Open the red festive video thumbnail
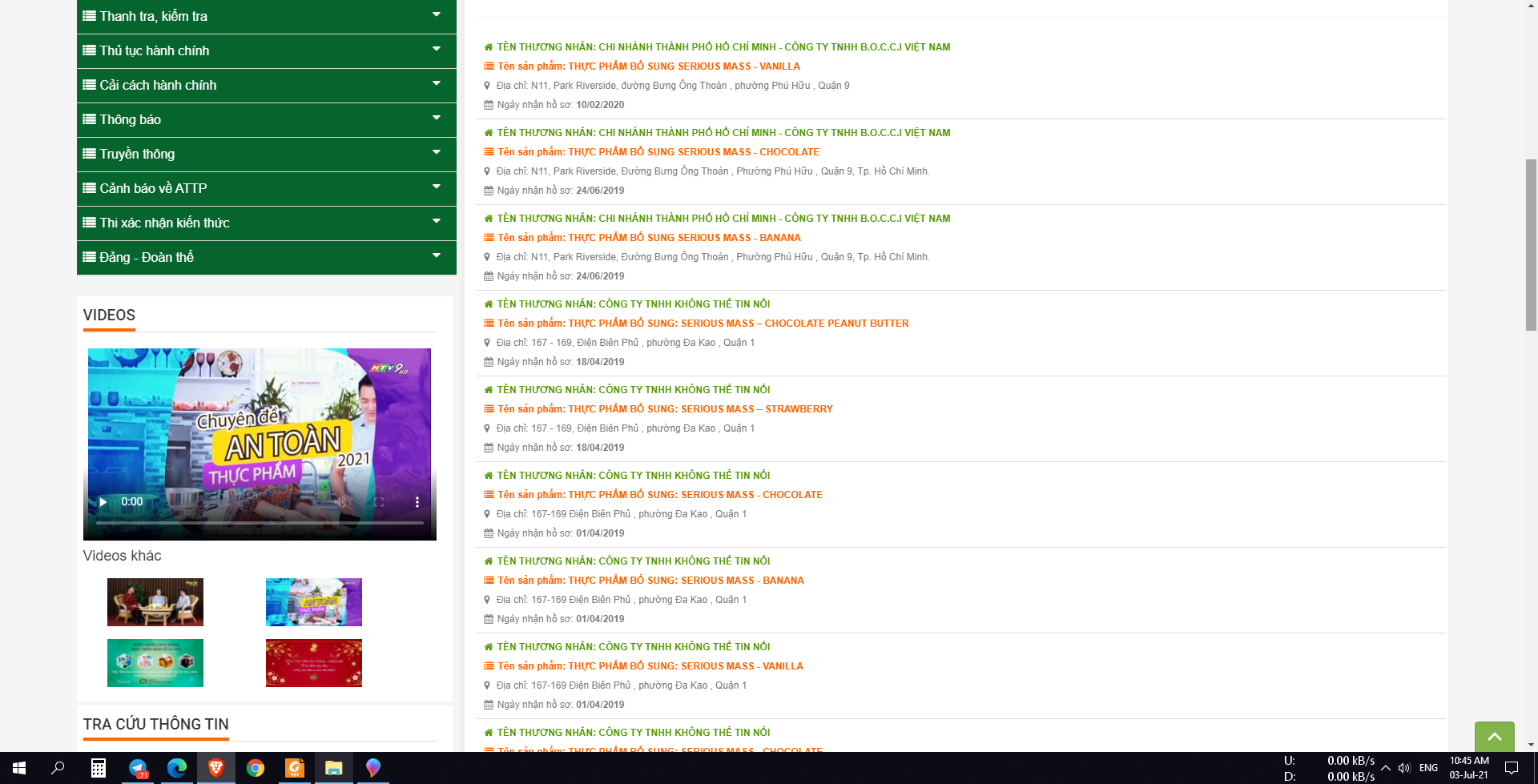 [x=314, y=663]
